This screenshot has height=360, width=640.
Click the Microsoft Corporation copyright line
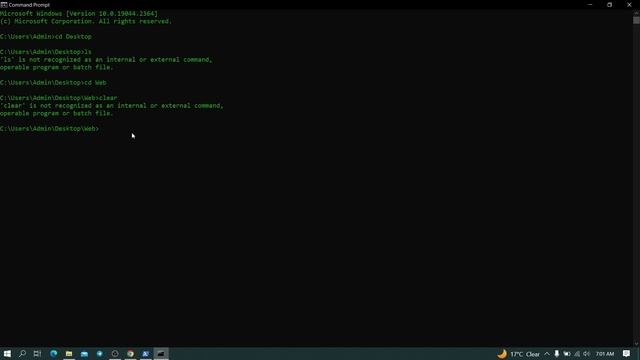[86, 21]
